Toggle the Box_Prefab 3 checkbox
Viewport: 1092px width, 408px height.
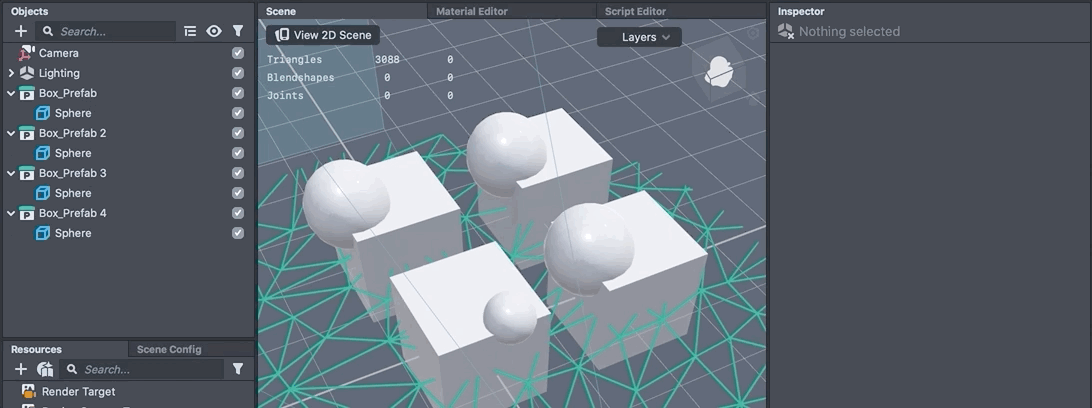(x=238, y=173)
